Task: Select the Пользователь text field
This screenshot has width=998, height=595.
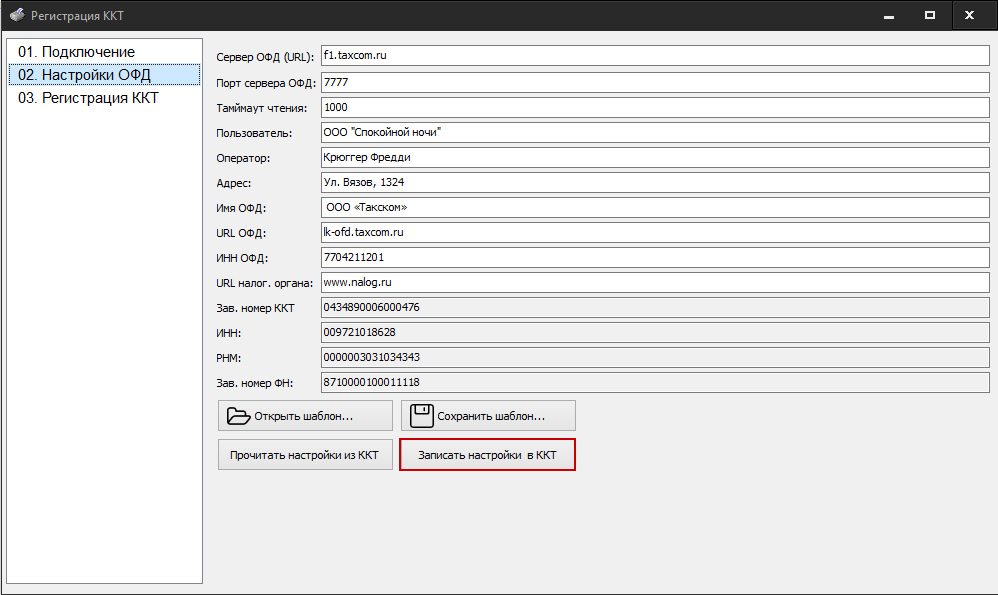Action: (654, 132)
